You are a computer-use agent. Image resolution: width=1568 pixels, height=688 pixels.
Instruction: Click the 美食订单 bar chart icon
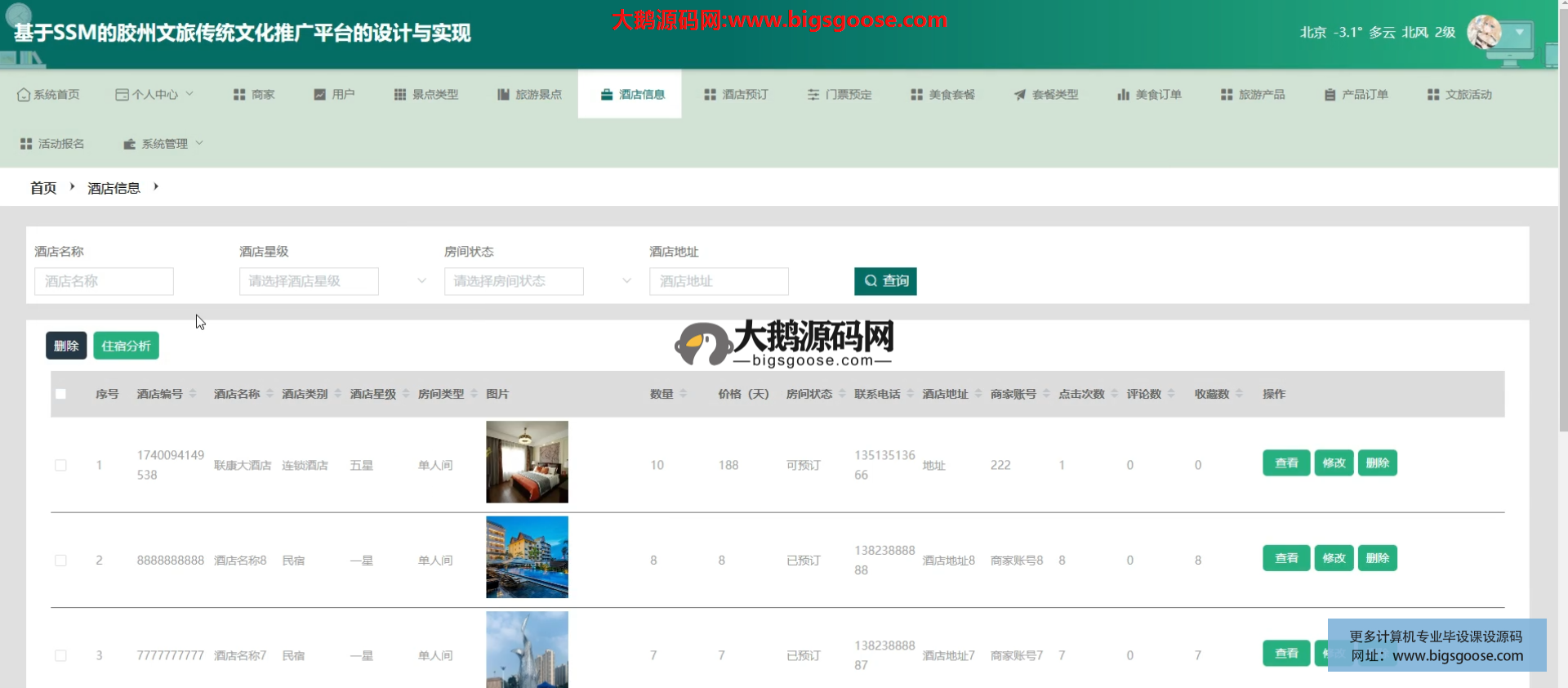point(1124,95)
